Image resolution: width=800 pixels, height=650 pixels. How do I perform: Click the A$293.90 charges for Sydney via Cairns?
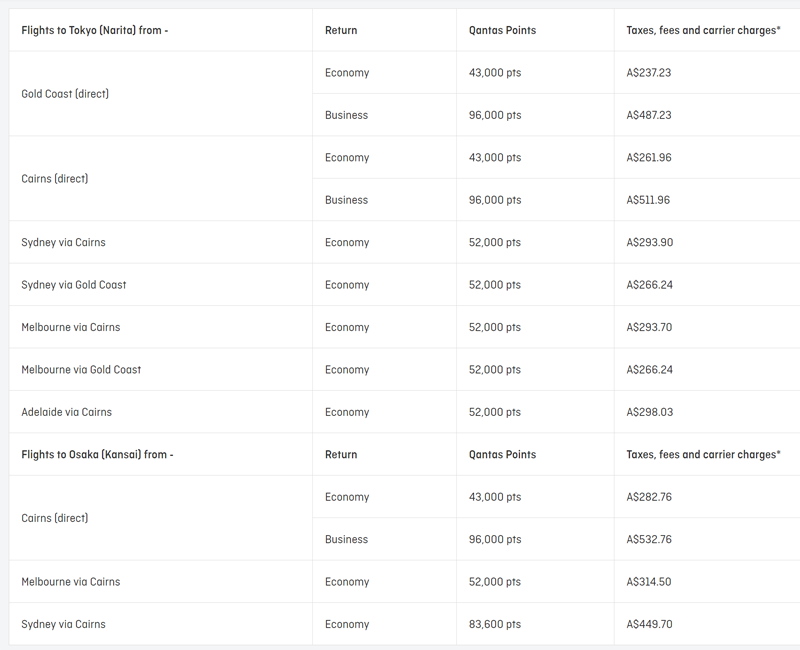pyautogui.click(x=649, y=243)
